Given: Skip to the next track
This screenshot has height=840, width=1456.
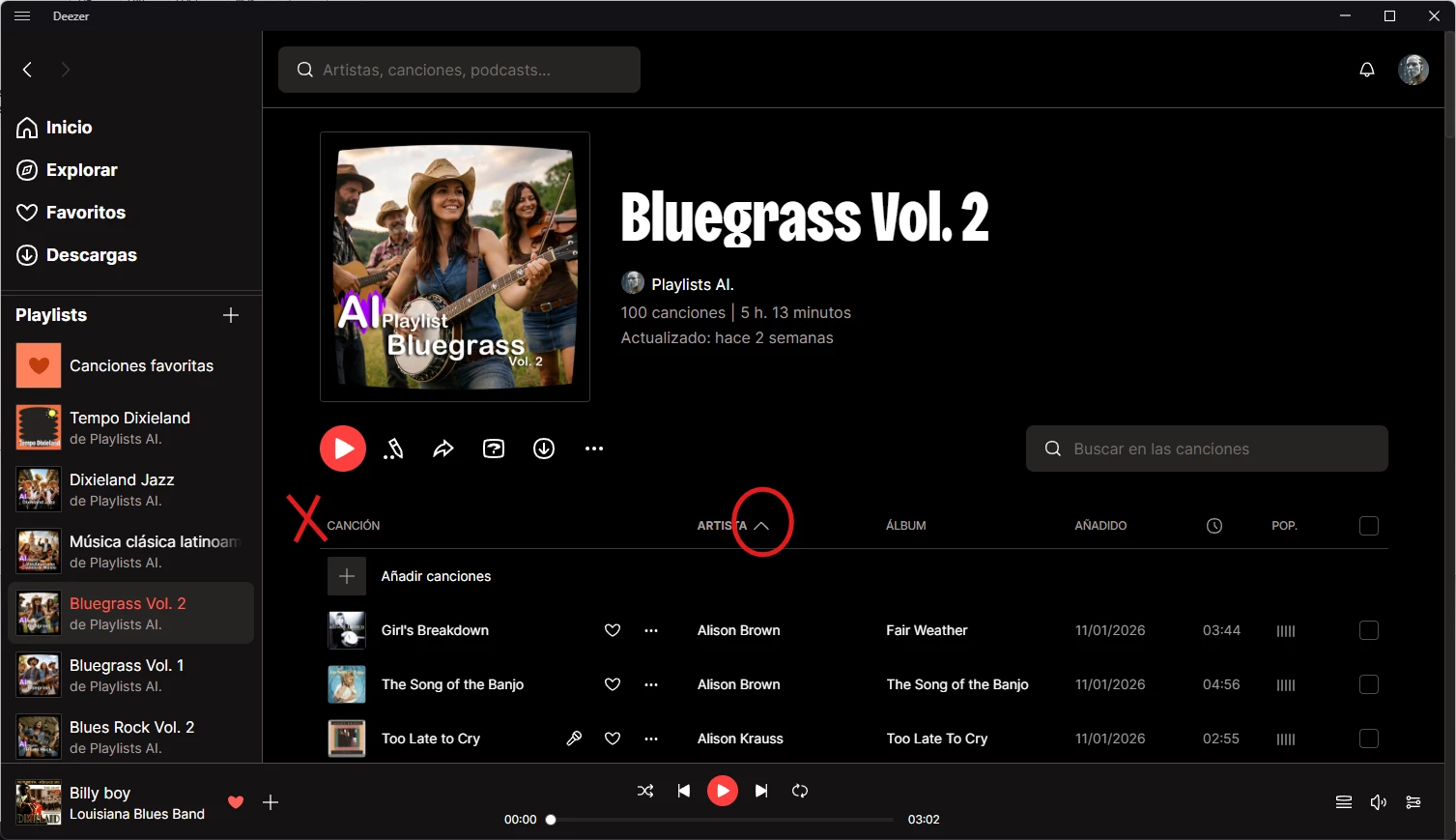Looking at the screenshot, I should point(761,791).
